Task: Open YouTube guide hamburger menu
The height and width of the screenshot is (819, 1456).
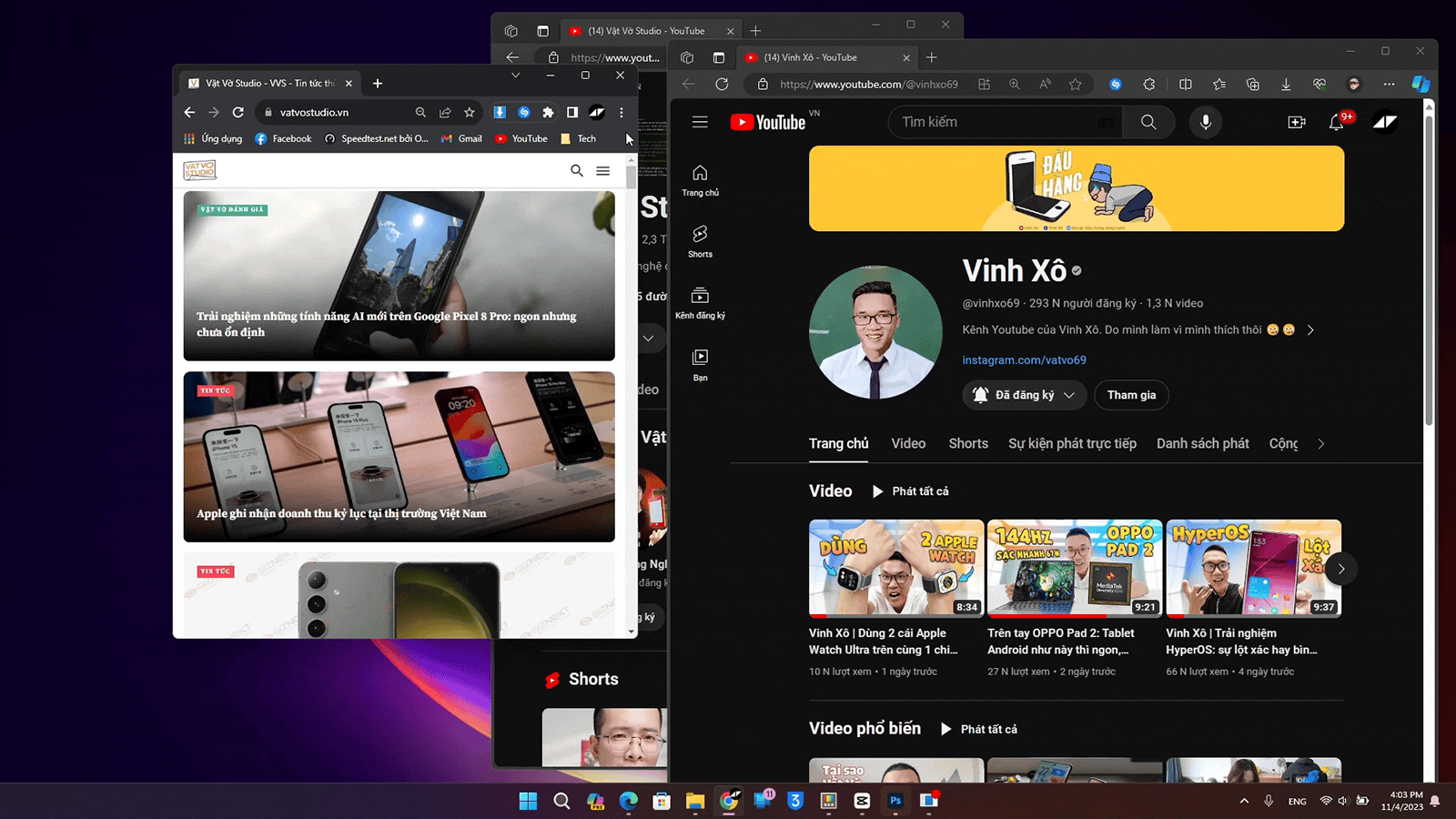Action: click(x=700, y=122)
